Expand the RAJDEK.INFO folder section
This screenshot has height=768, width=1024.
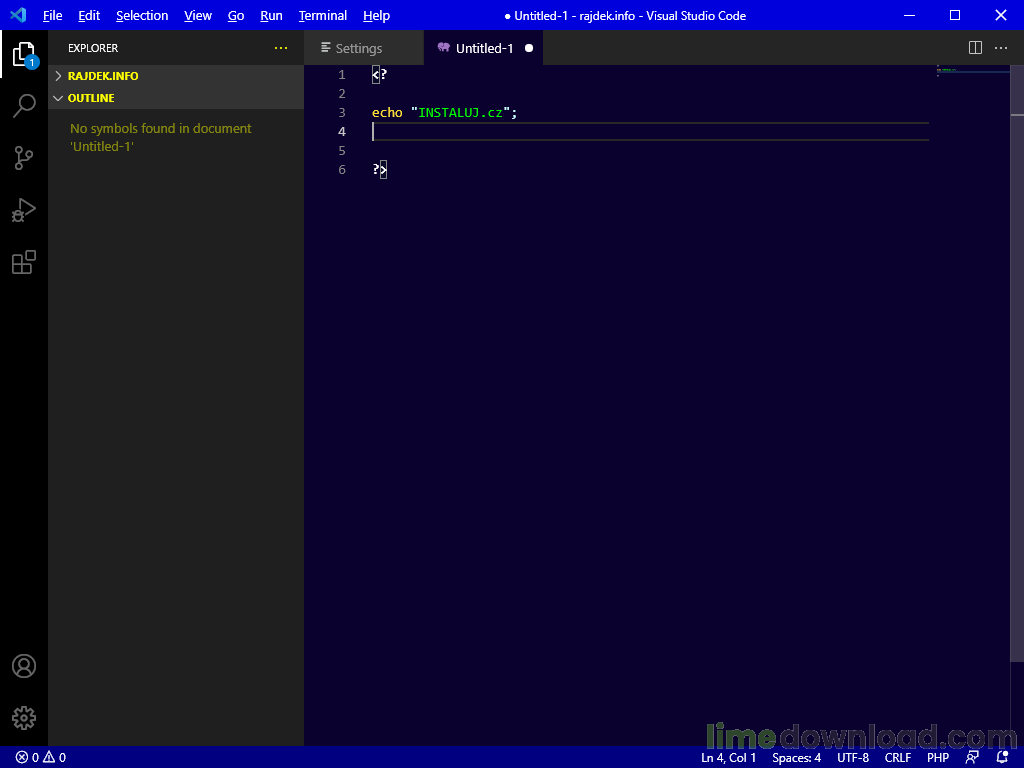[176, 76]
